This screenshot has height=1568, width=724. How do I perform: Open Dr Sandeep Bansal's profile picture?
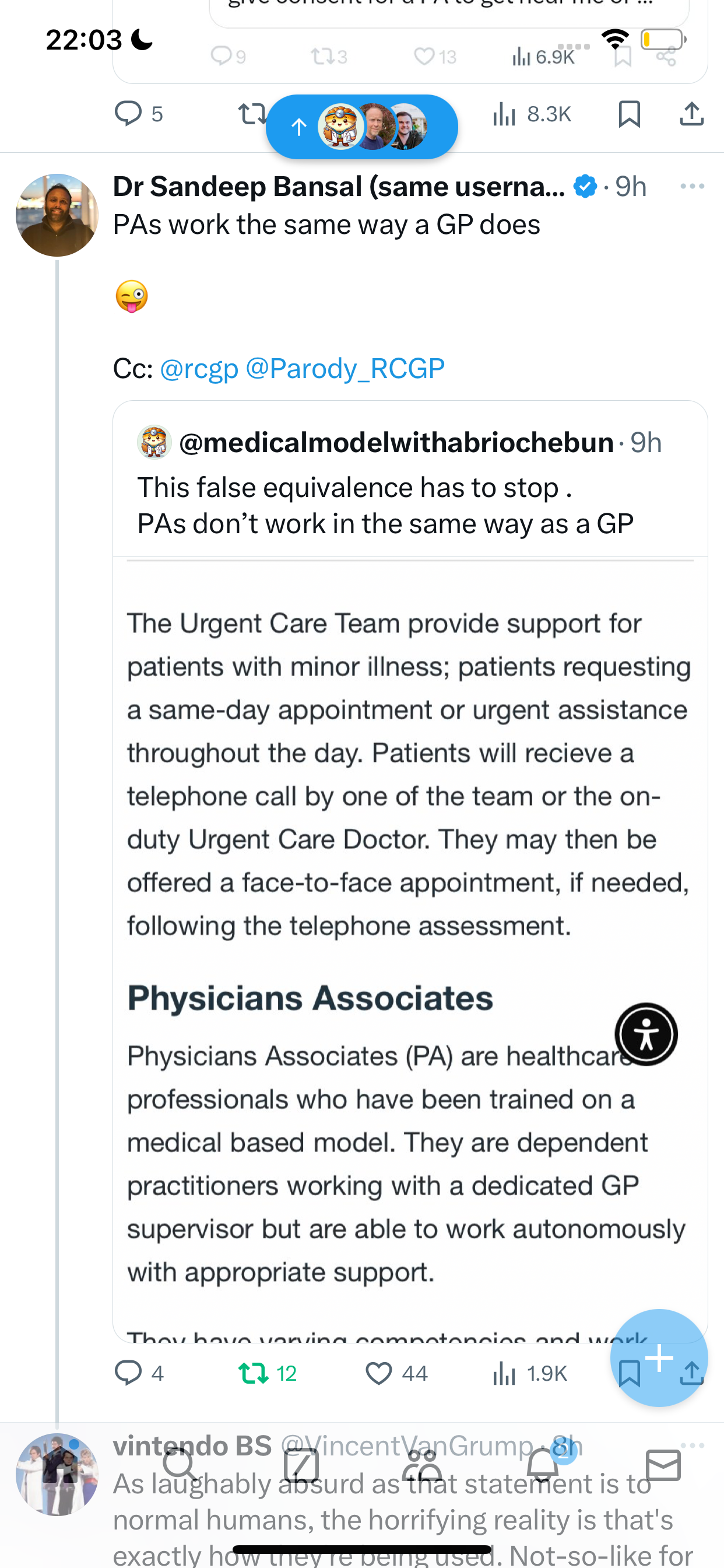tap(57, 215)
